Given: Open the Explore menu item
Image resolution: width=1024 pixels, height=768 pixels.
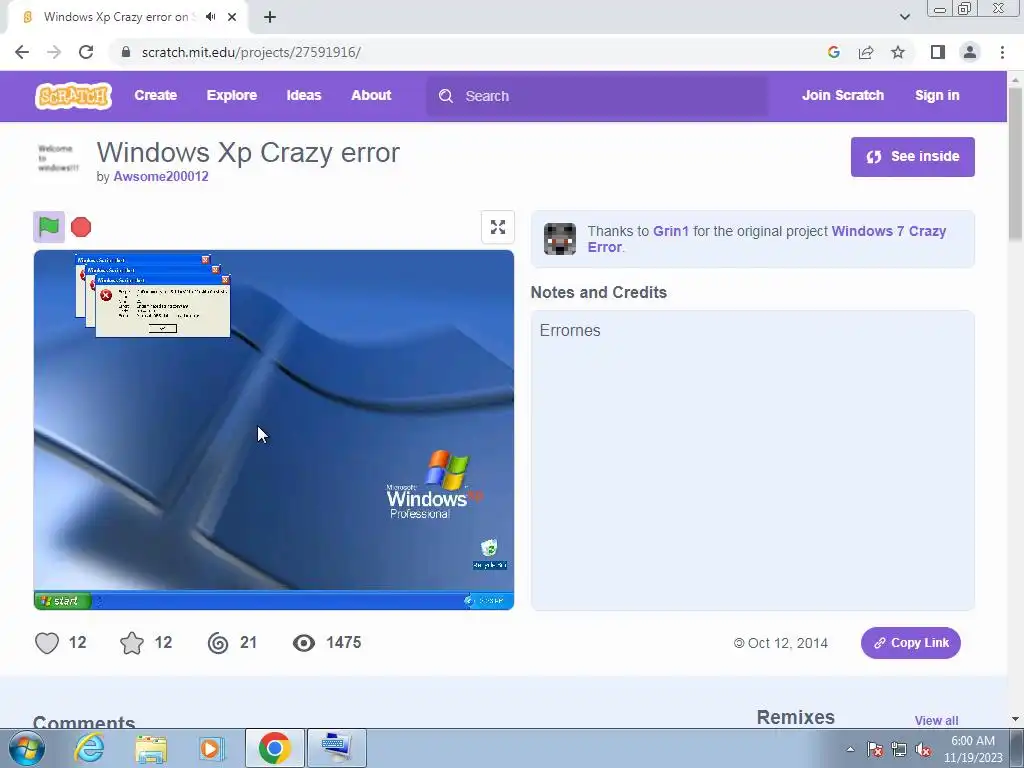Looking at the screenshot, I should [232, 95].
